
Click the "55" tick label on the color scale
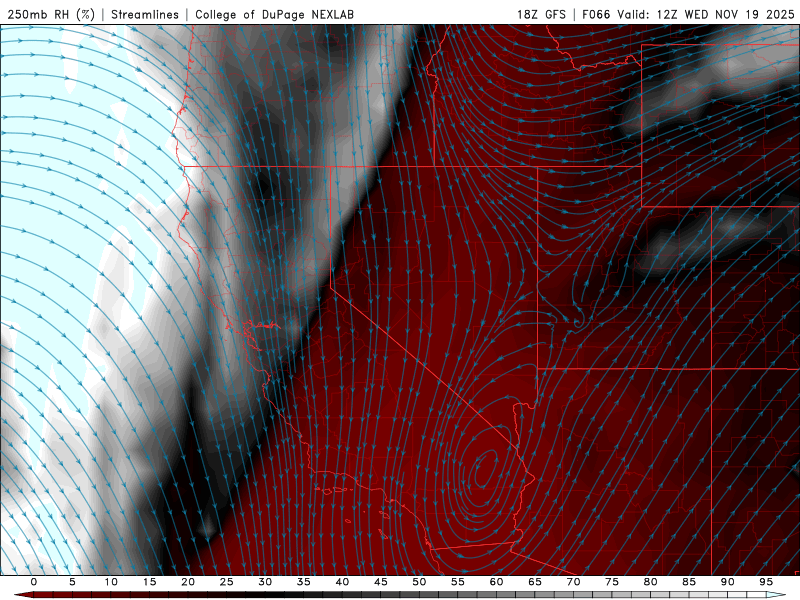click(x=457, y=582)
